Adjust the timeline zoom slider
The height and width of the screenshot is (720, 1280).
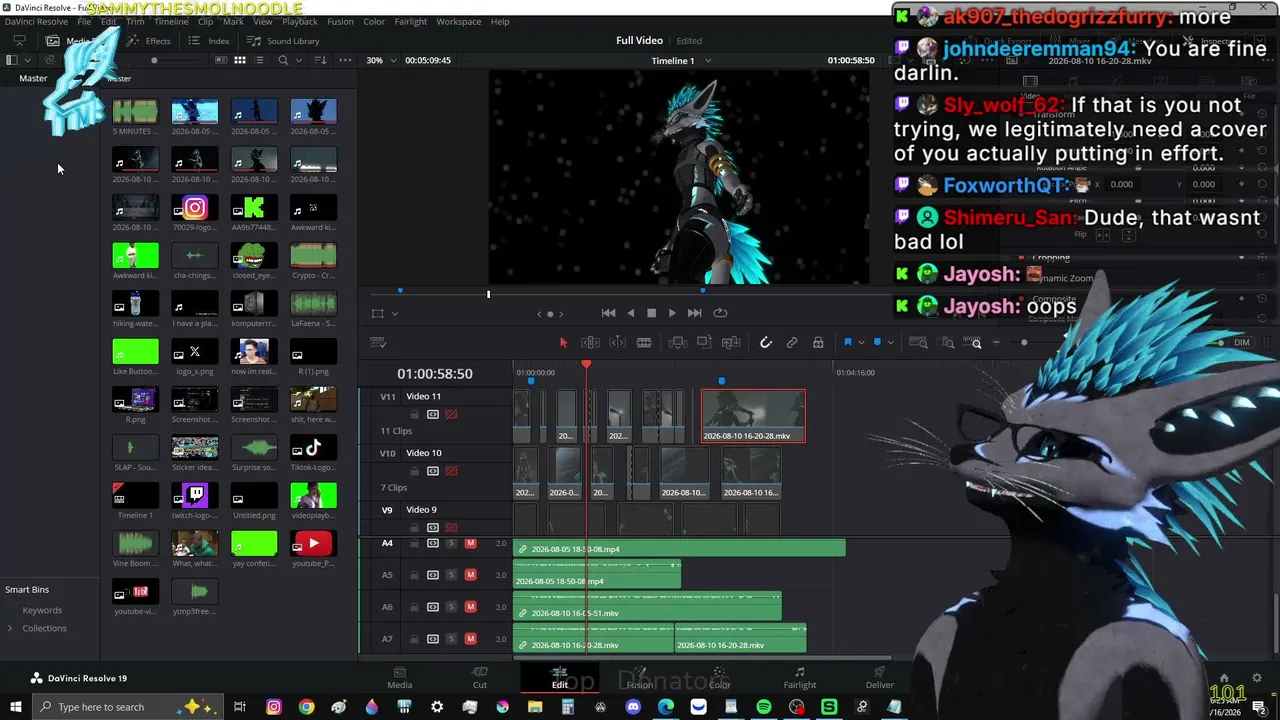tap(1024, 342)
